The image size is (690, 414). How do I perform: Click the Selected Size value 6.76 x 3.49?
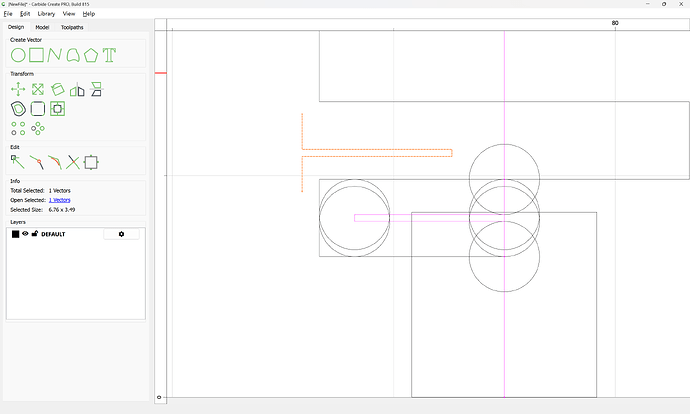tap(62, 210)
